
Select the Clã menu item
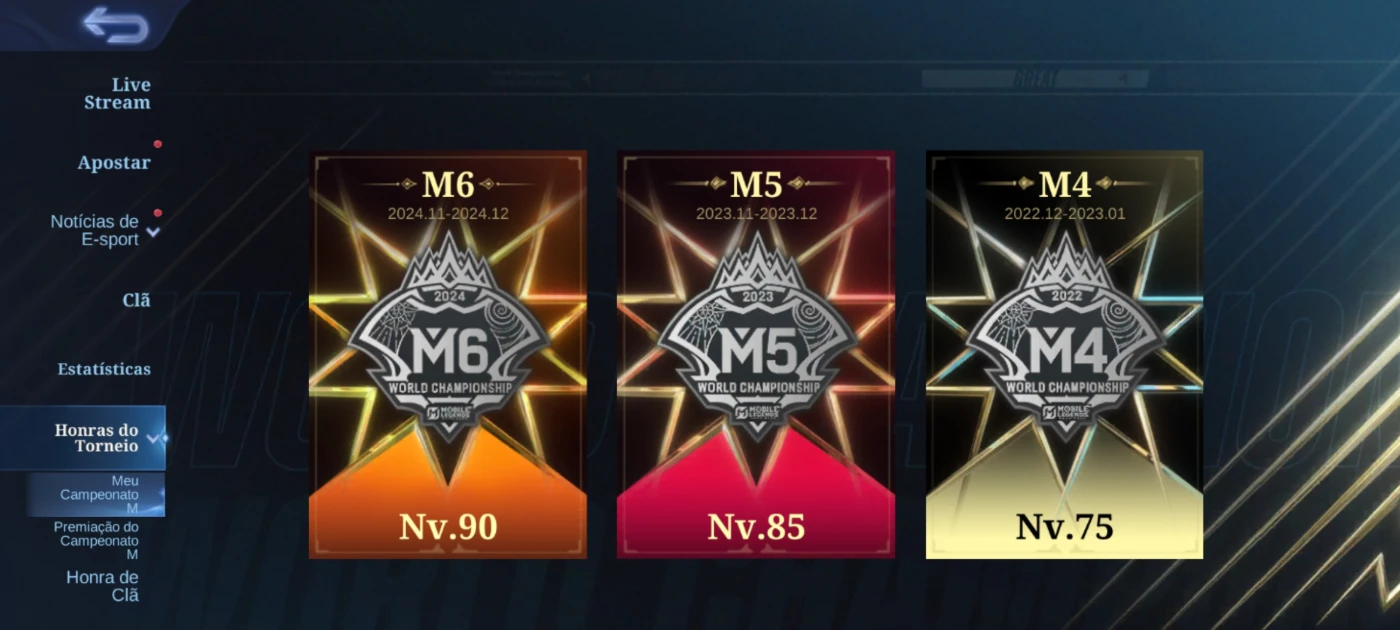[x=136, y=300]
